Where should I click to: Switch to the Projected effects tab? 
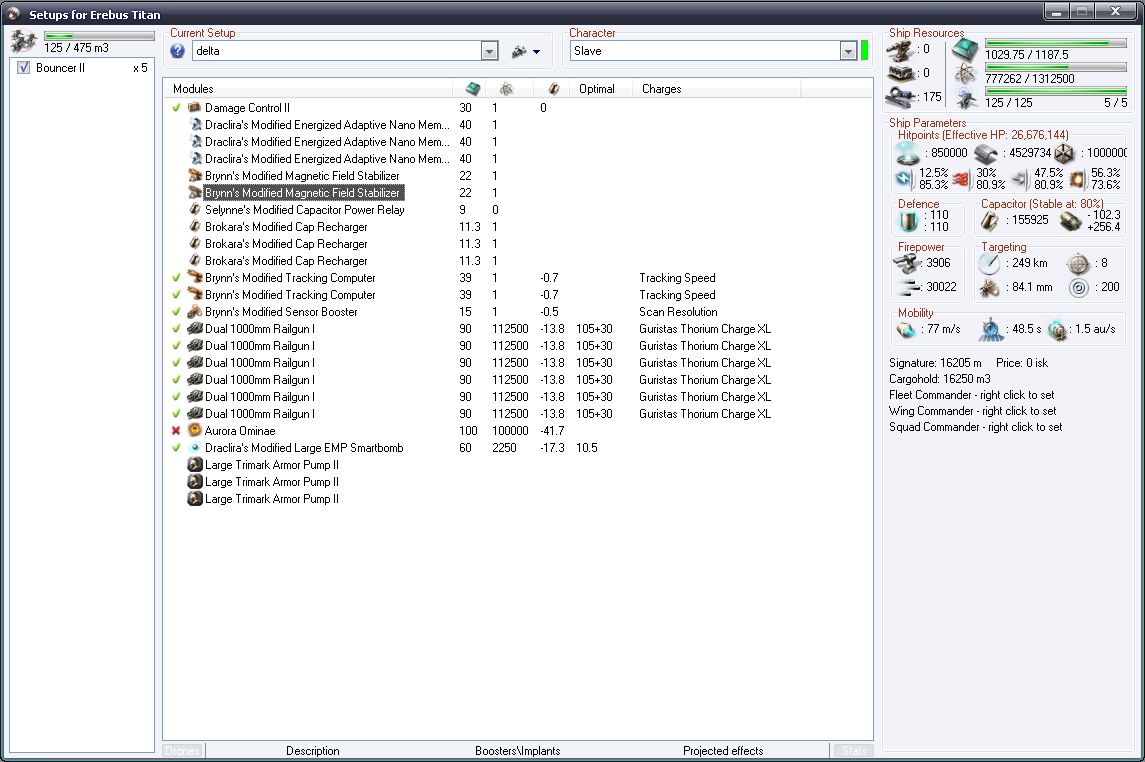coord(723,750)
